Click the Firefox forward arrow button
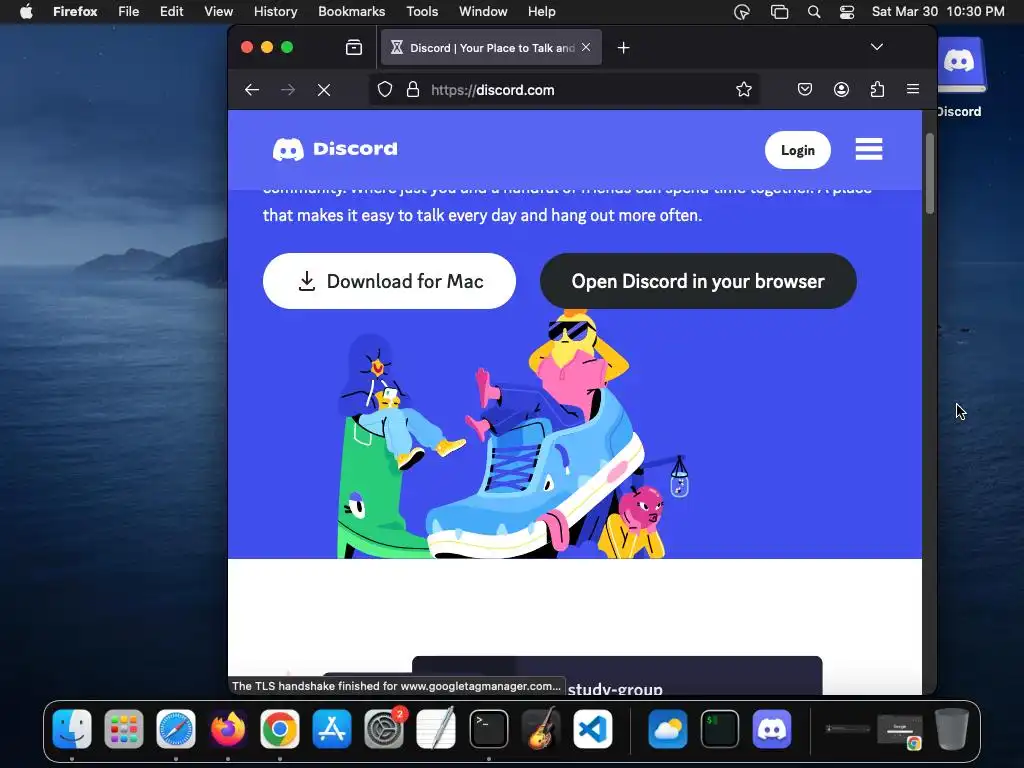1024x768 pixels. pos(288,90)
